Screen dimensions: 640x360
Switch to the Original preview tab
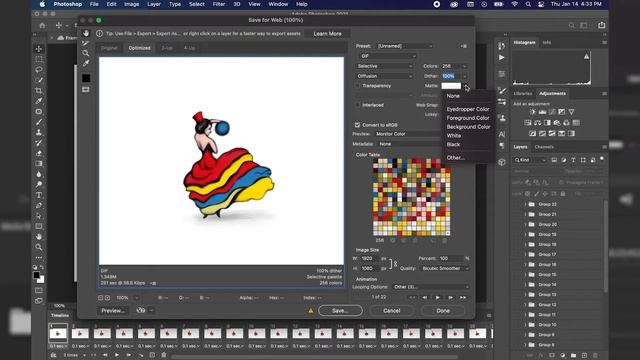(x=109, y=48)
